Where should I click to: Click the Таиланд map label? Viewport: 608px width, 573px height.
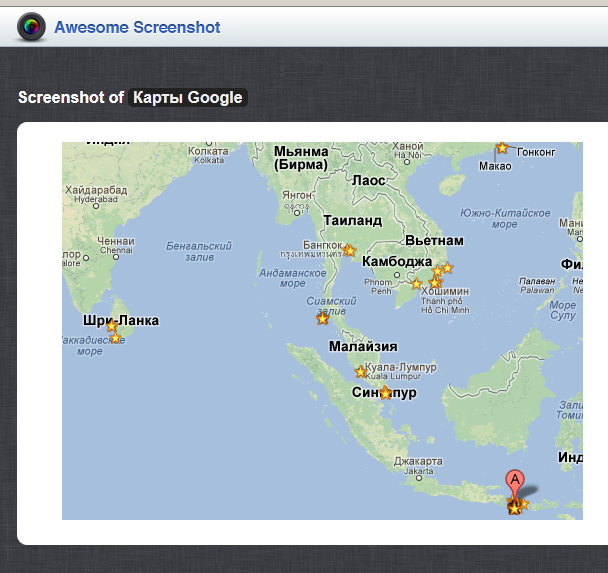coord(353,221)
